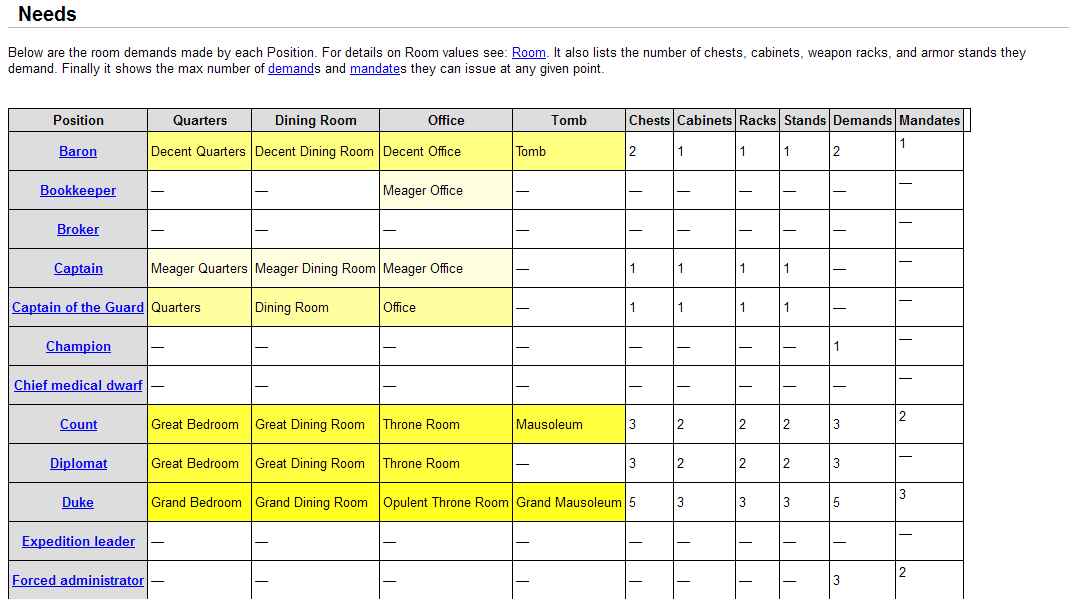Select the Tomb column header
This screenshot has width=1075, height=599.
coord(568,120)
